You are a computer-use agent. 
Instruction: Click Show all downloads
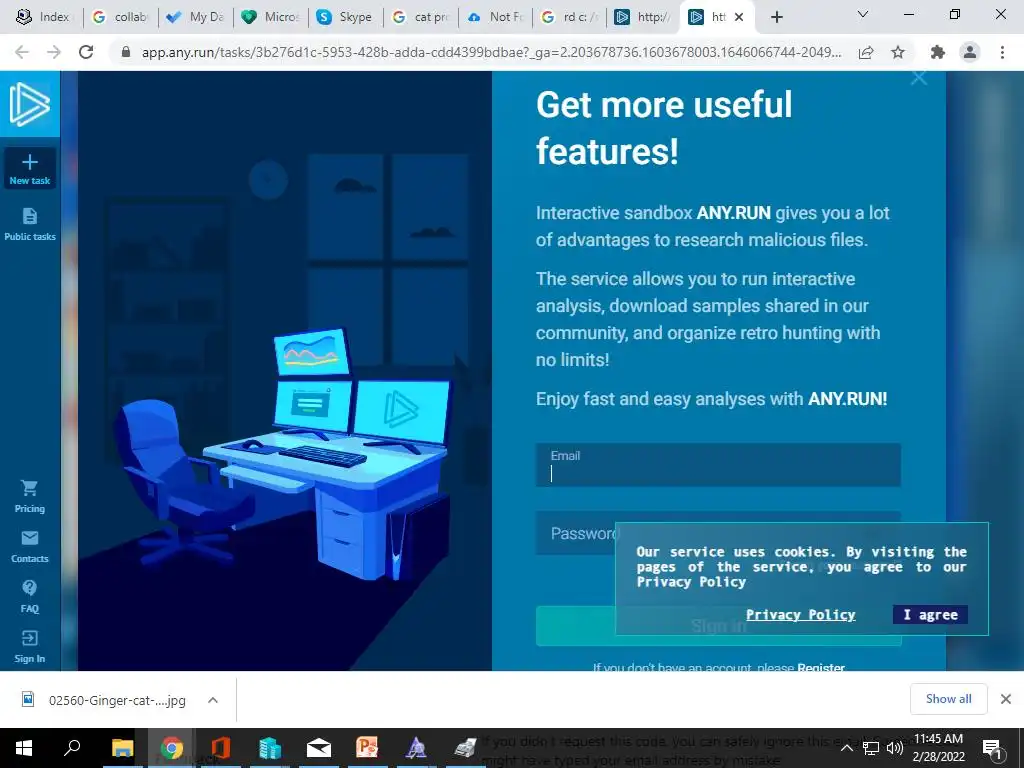tap(948, 699)
